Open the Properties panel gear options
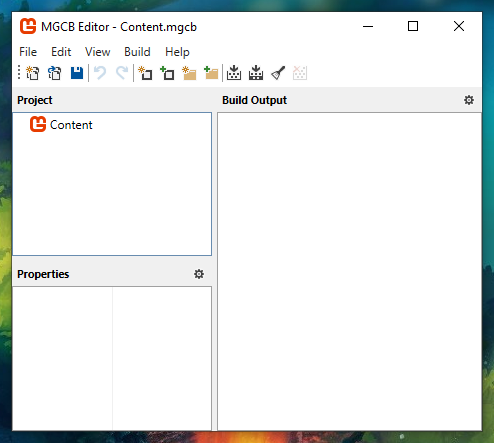 (x=199, y=274)
